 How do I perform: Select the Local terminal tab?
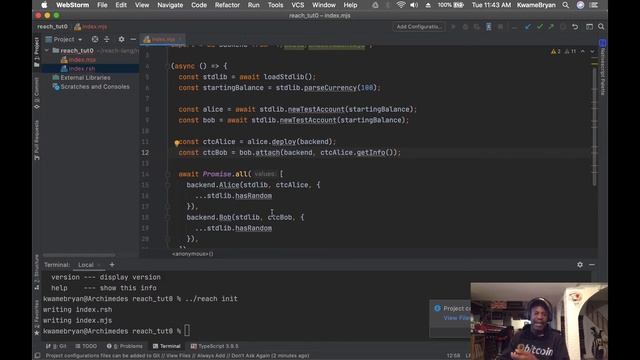[x=86, y=265]
